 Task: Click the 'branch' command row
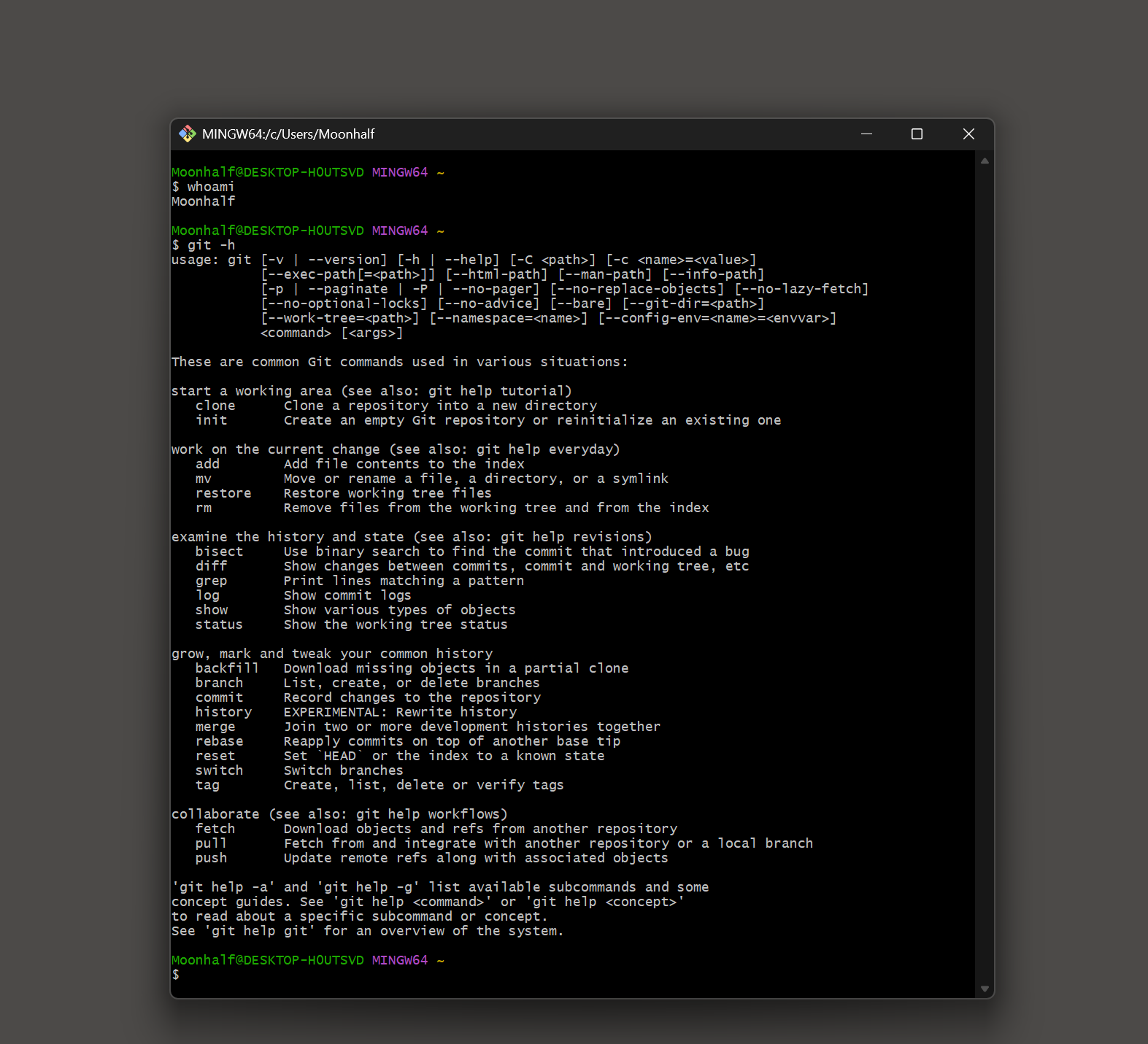pos(368,683)
